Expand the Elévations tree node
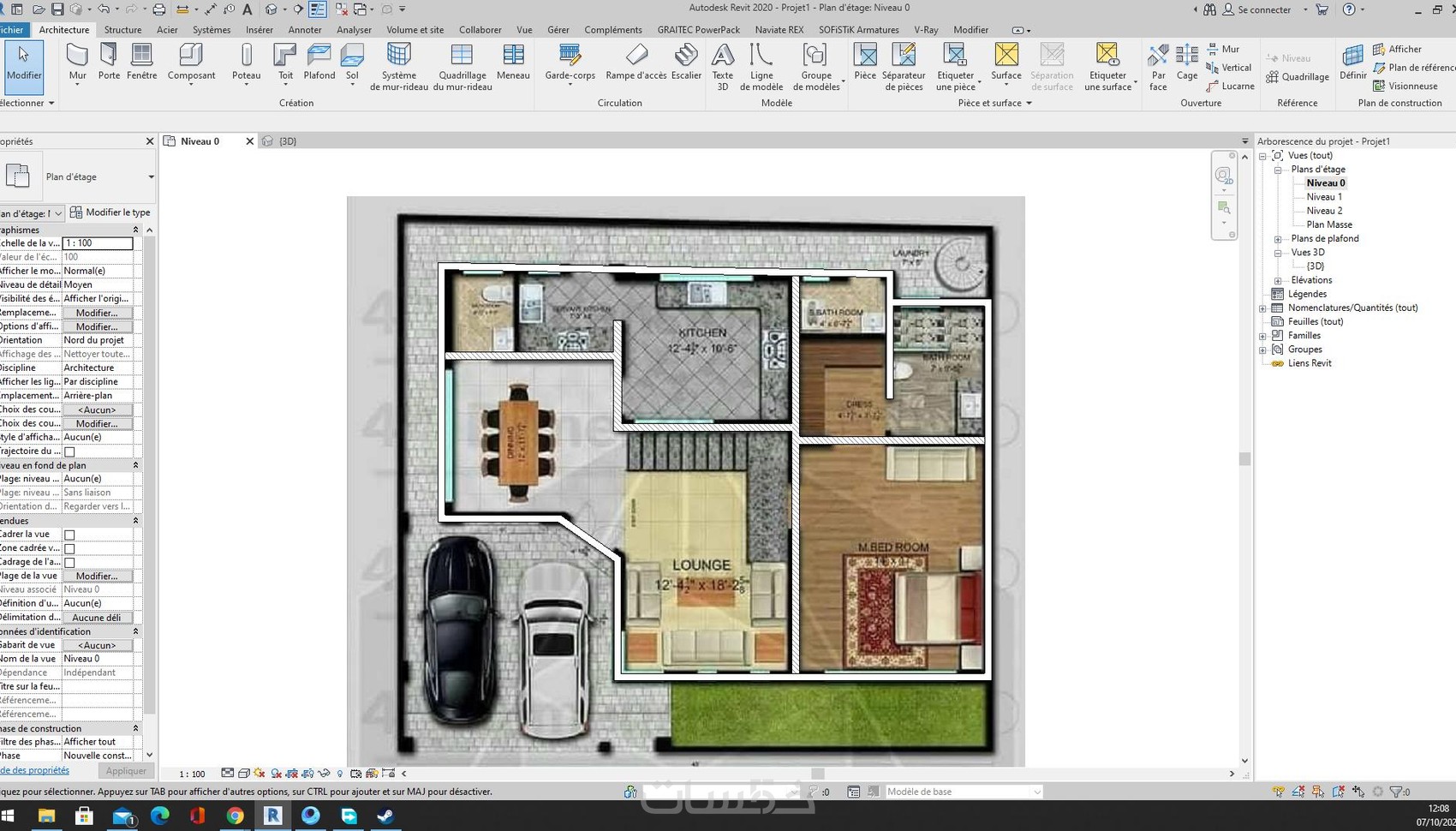Viewport: 1456px width, 831px height. [x=1278, y=280]
